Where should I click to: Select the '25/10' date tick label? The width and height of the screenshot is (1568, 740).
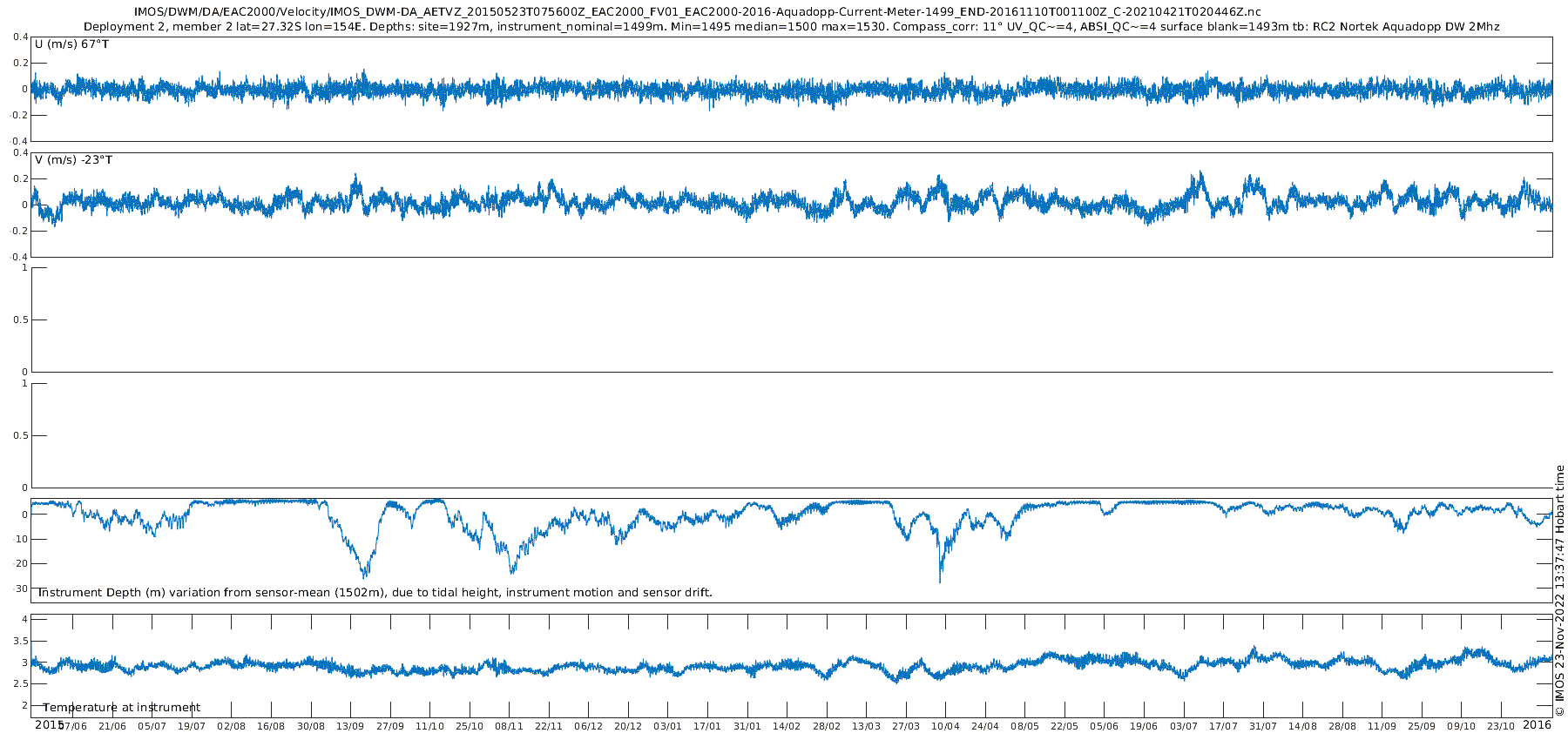tap(470, 726)
